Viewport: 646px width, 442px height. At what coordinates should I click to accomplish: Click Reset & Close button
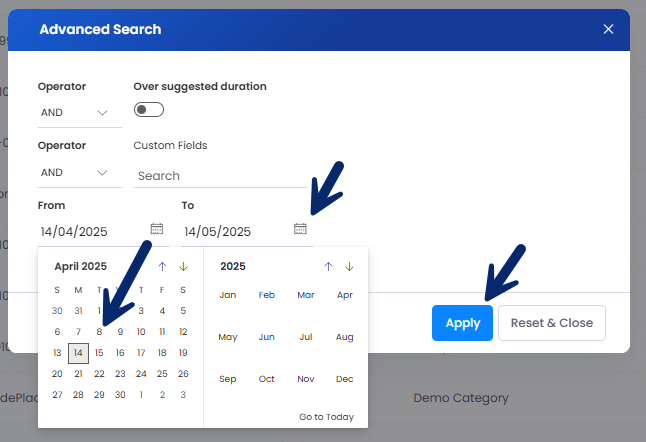551,323
